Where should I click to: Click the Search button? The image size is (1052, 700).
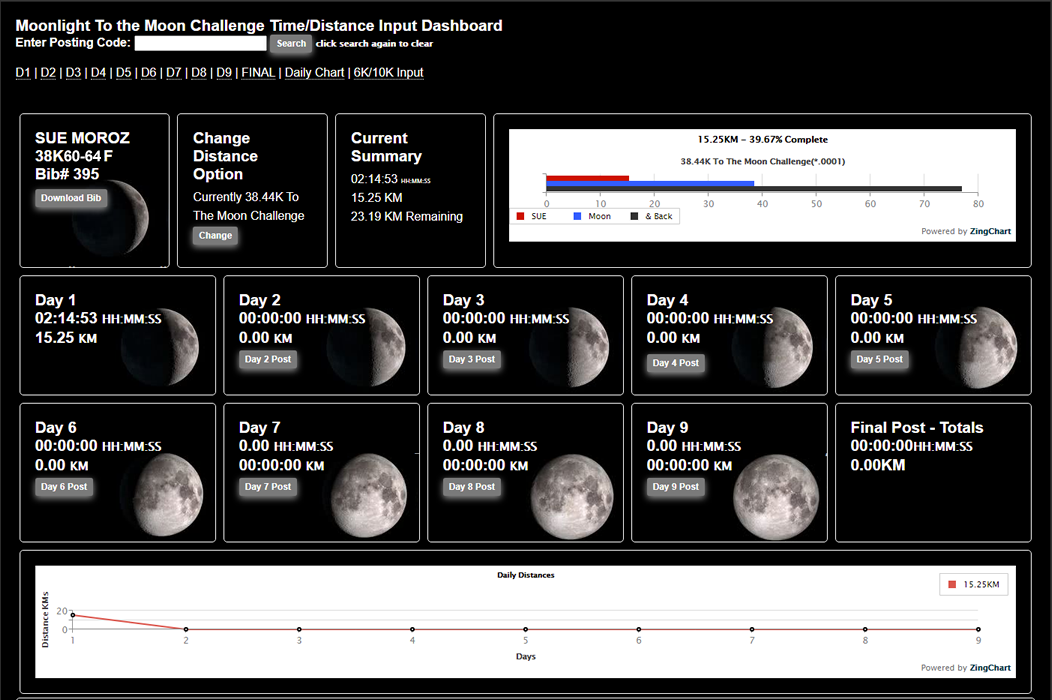[x=291, y=44]
